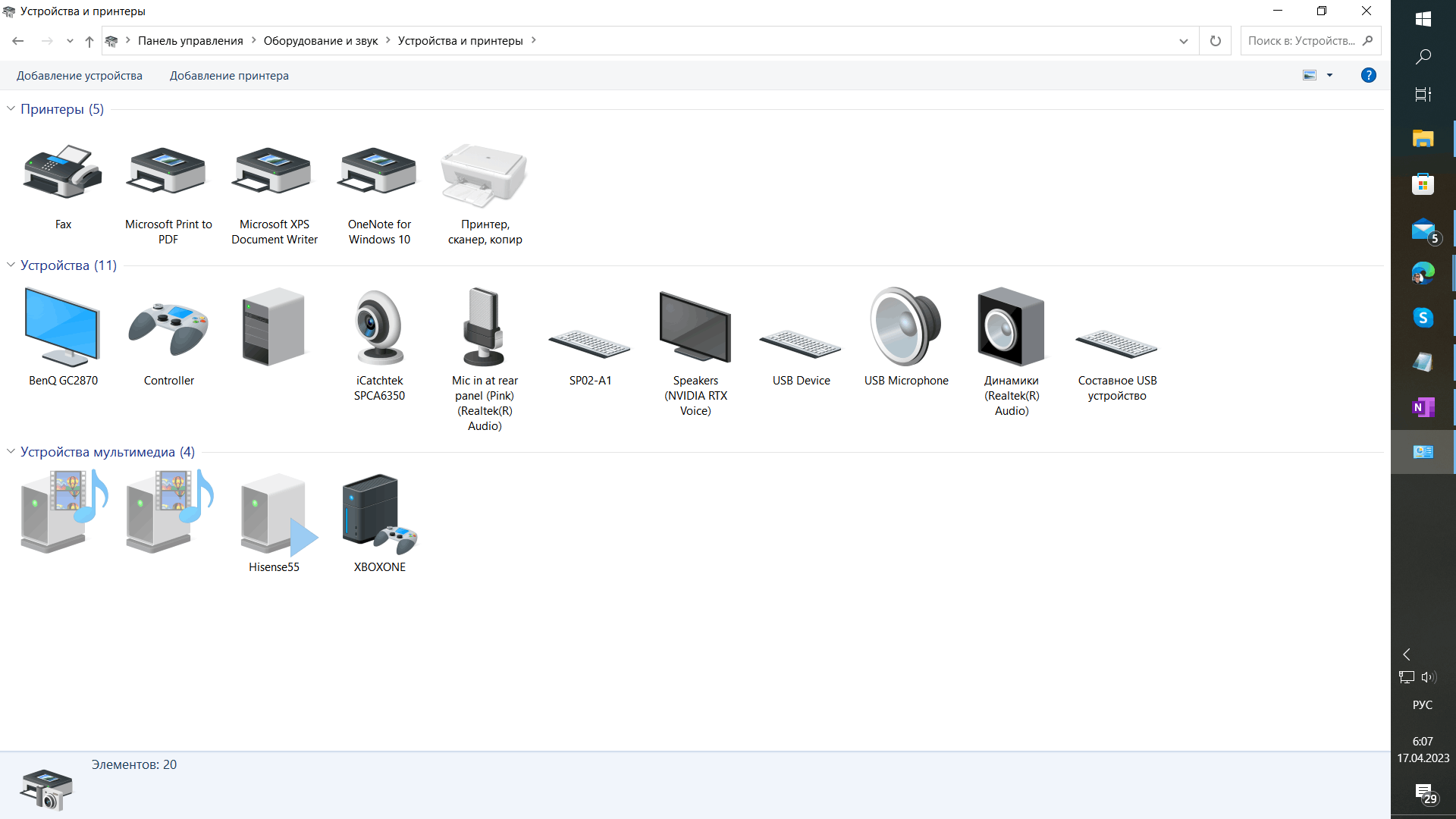Change view using the view icon button
The image size is (1456, 819).
1310,75
